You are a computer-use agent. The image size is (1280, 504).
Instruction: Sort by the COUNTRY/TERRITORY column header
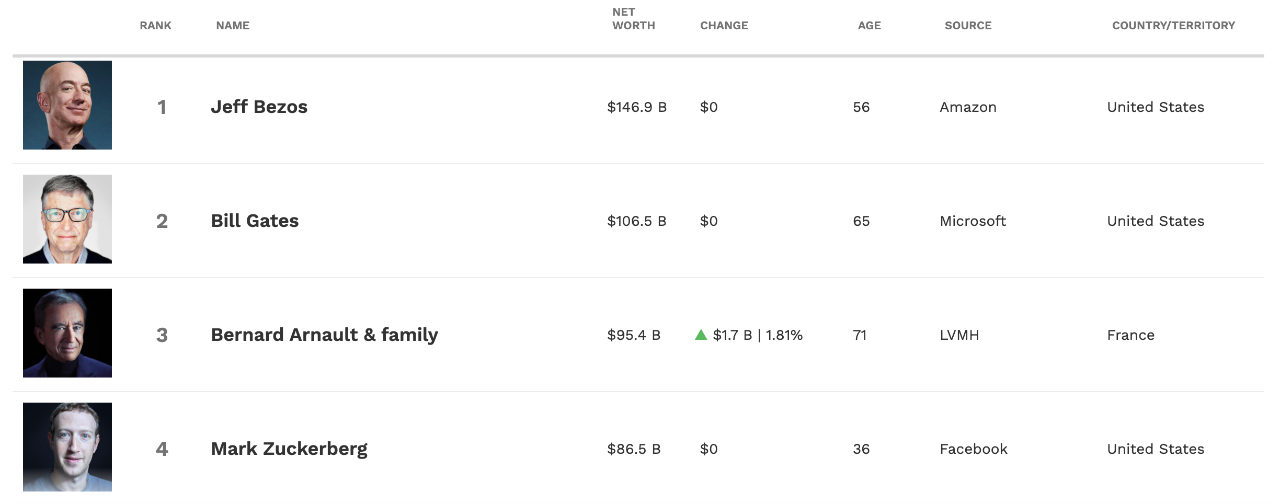(1173, 25)
